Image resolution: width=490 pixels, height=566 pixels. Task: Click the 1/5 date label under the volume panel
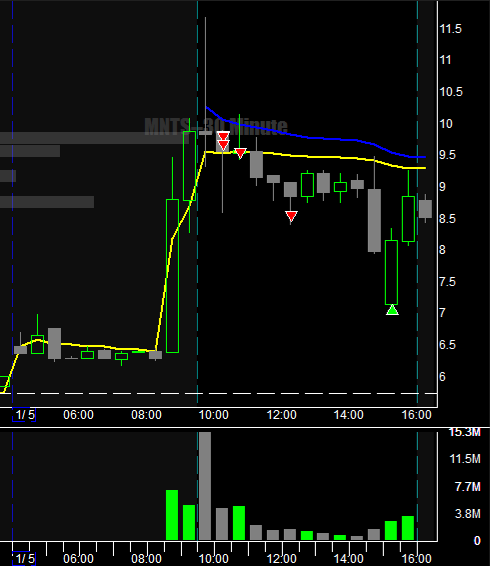[x=25, y=559]
